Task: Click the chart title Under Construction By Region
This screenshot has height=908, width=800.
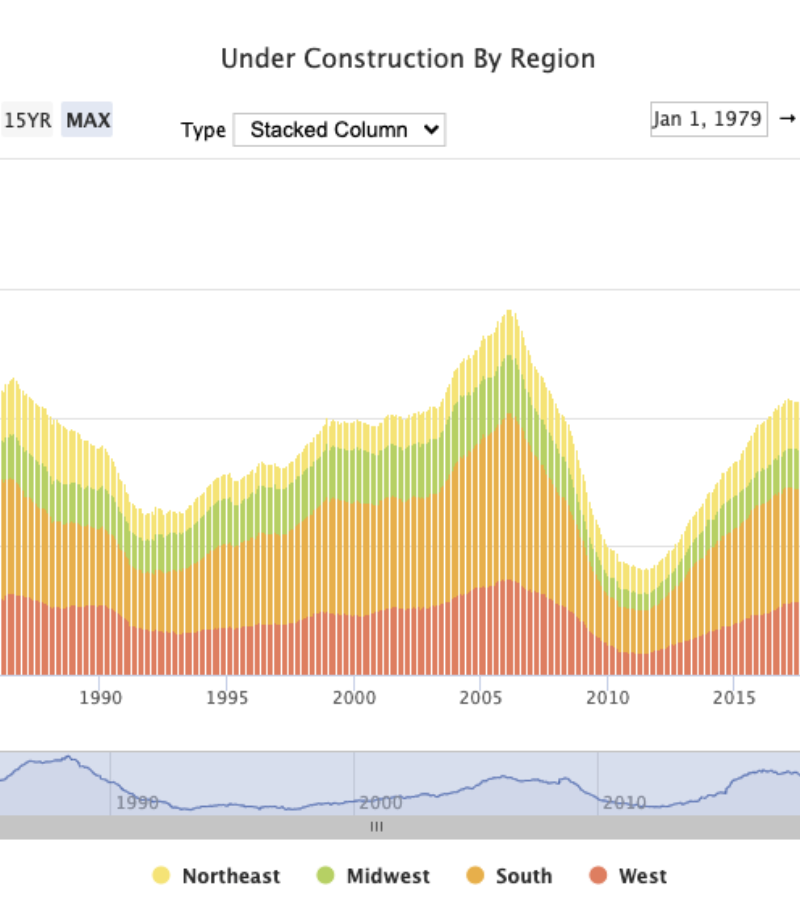Action: pos(408,59)
